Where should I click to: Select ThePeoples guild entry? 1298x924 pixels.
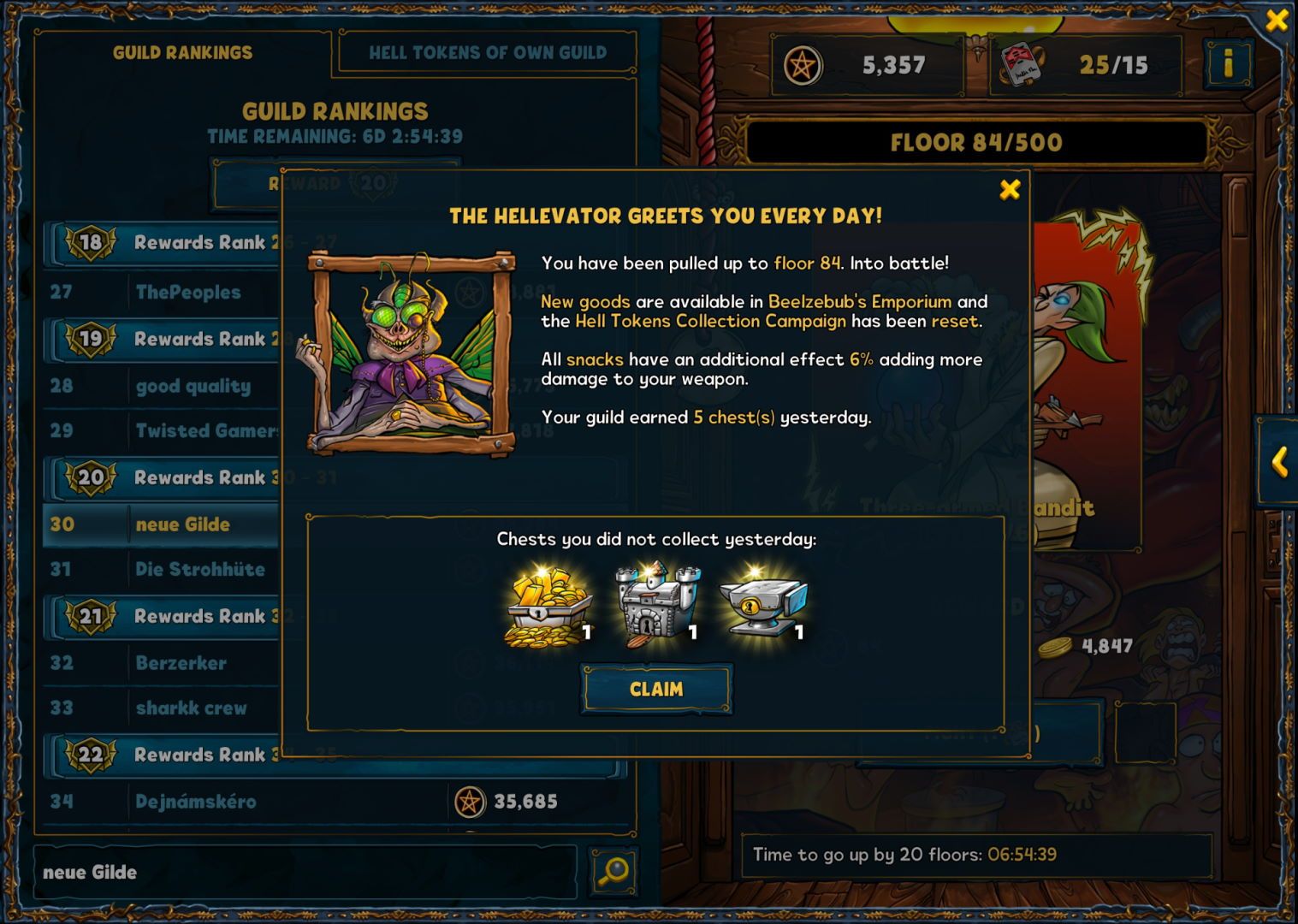[162, 292]
